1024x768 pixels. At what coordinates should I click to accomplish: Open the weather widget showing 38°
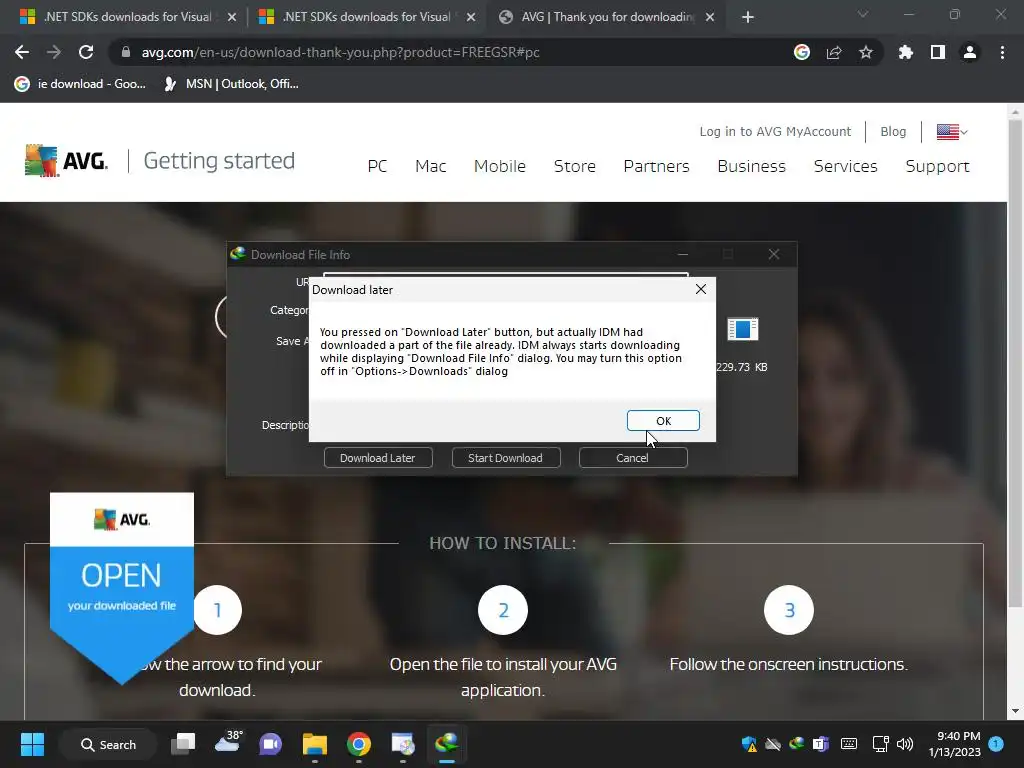pos(227,743)
